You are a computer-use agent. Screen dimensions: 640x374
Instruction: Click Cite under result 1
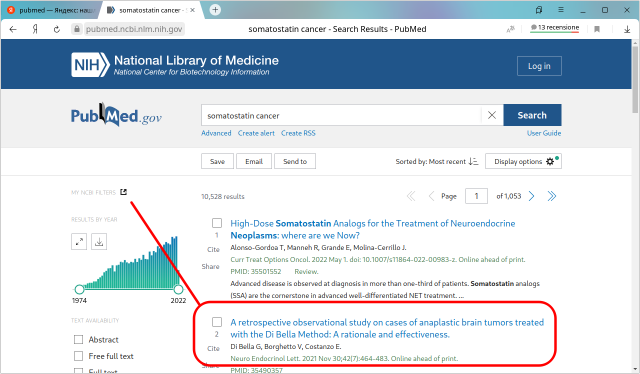[213, 249]
